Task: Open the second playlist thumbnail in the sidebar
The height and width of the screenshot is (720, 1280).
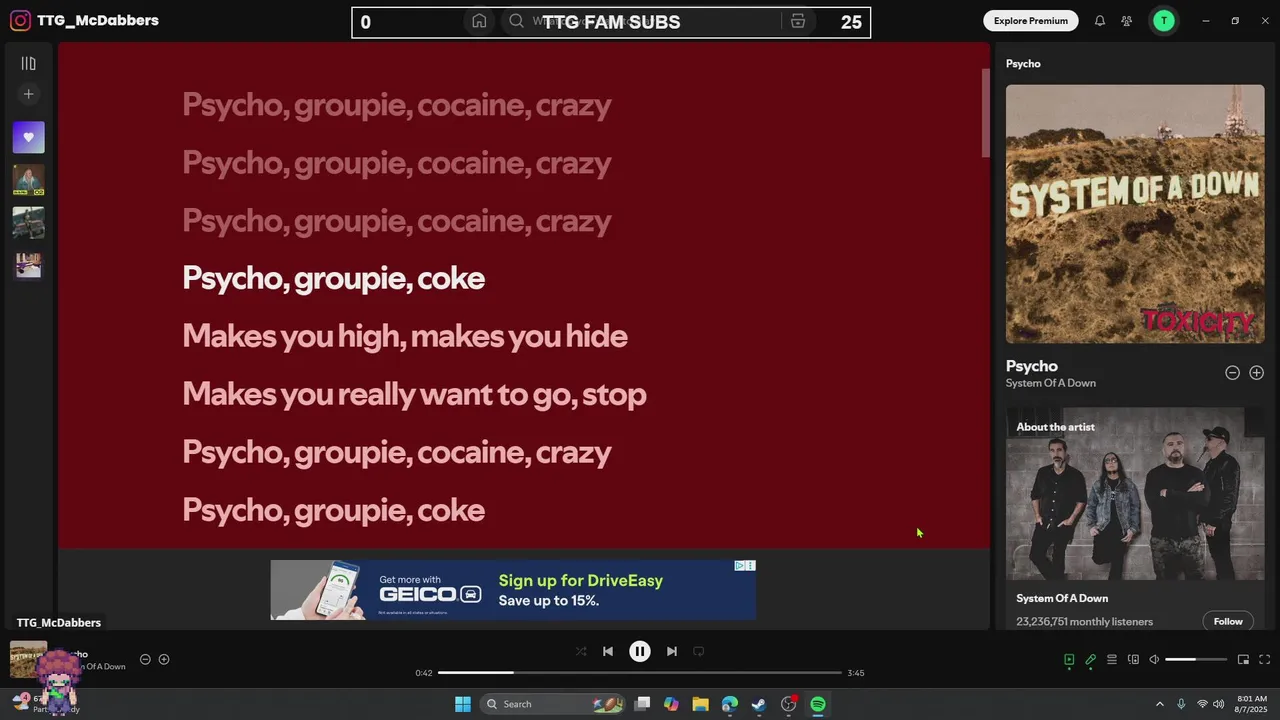Action: pyautogui.click(x=28, y=223)
